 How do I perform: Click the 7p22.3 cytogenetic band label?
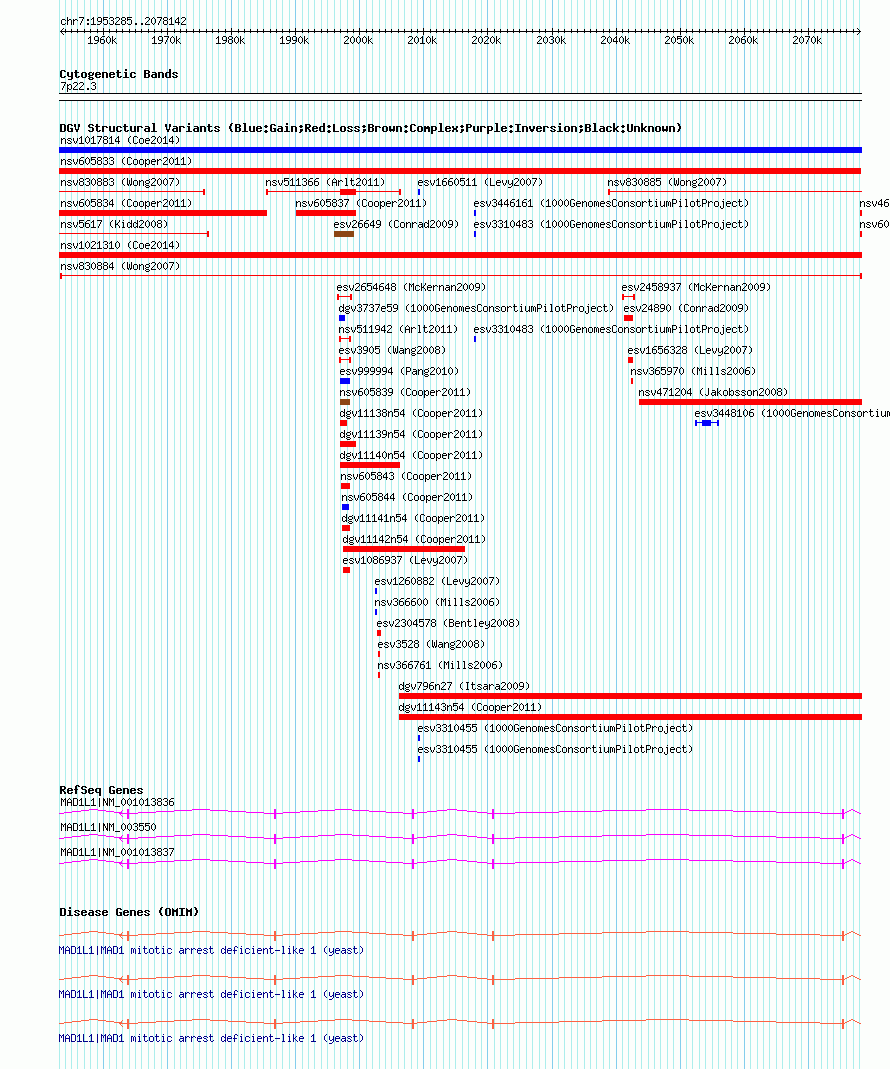tap(78, 87)
